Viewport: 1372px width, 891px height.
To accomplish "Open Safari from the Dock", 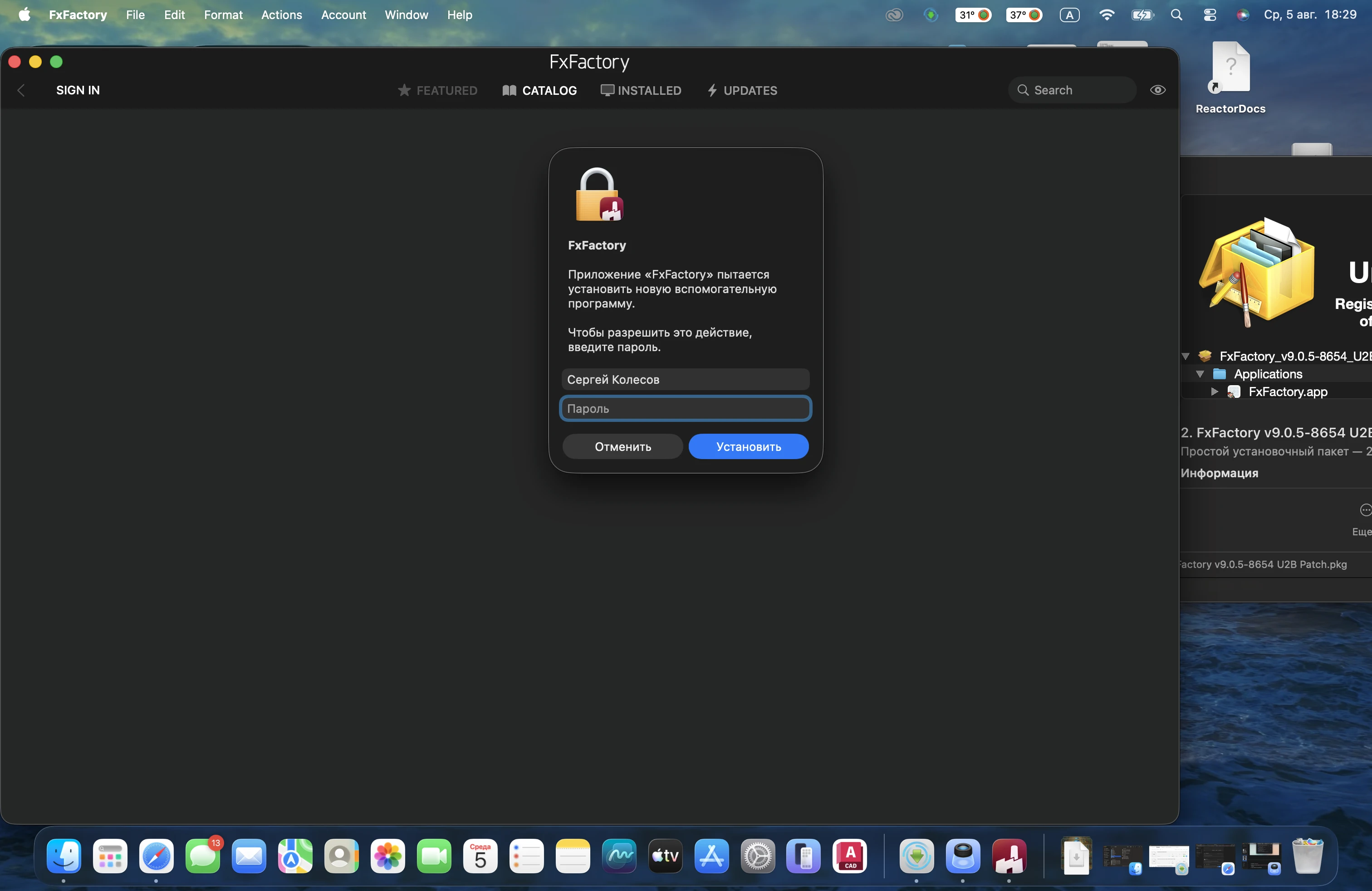I will point(156,856).
